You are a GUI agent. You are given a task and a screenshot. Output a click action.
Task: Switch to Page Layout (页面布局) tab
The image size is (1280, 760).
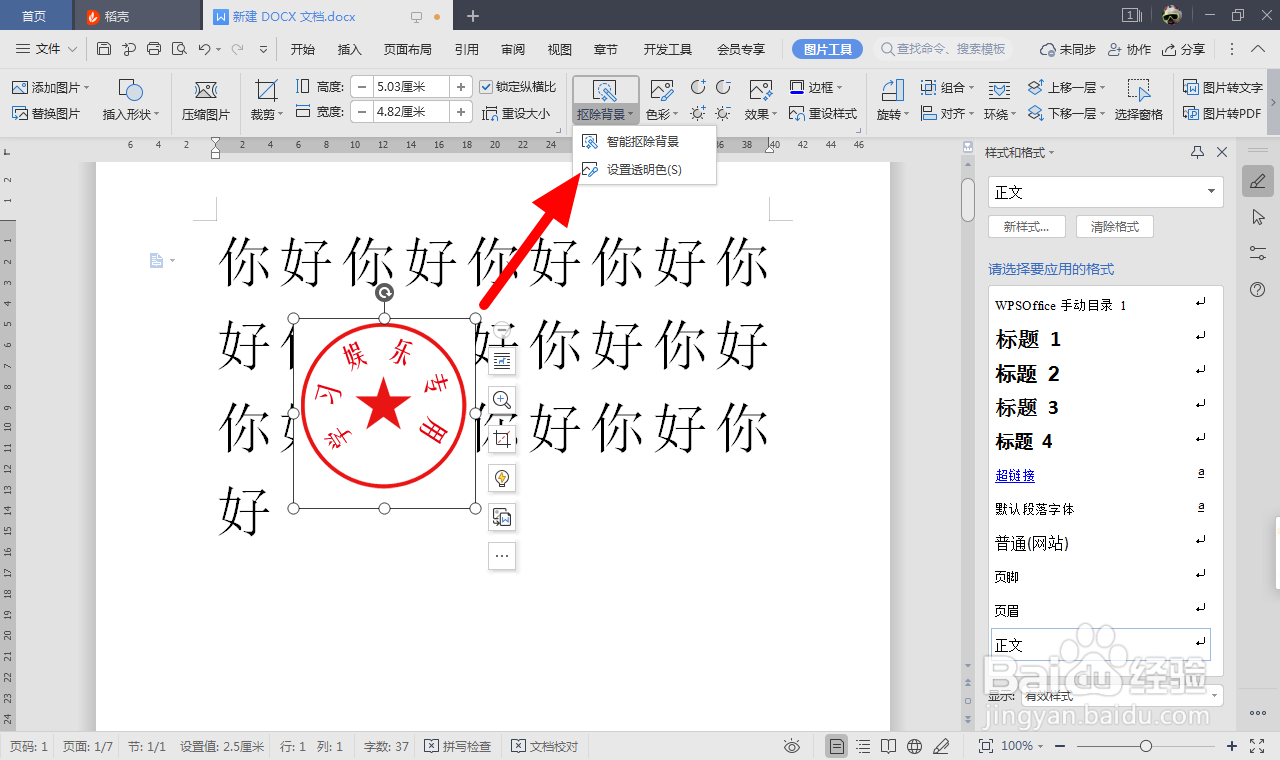click(x=408, y=49)
